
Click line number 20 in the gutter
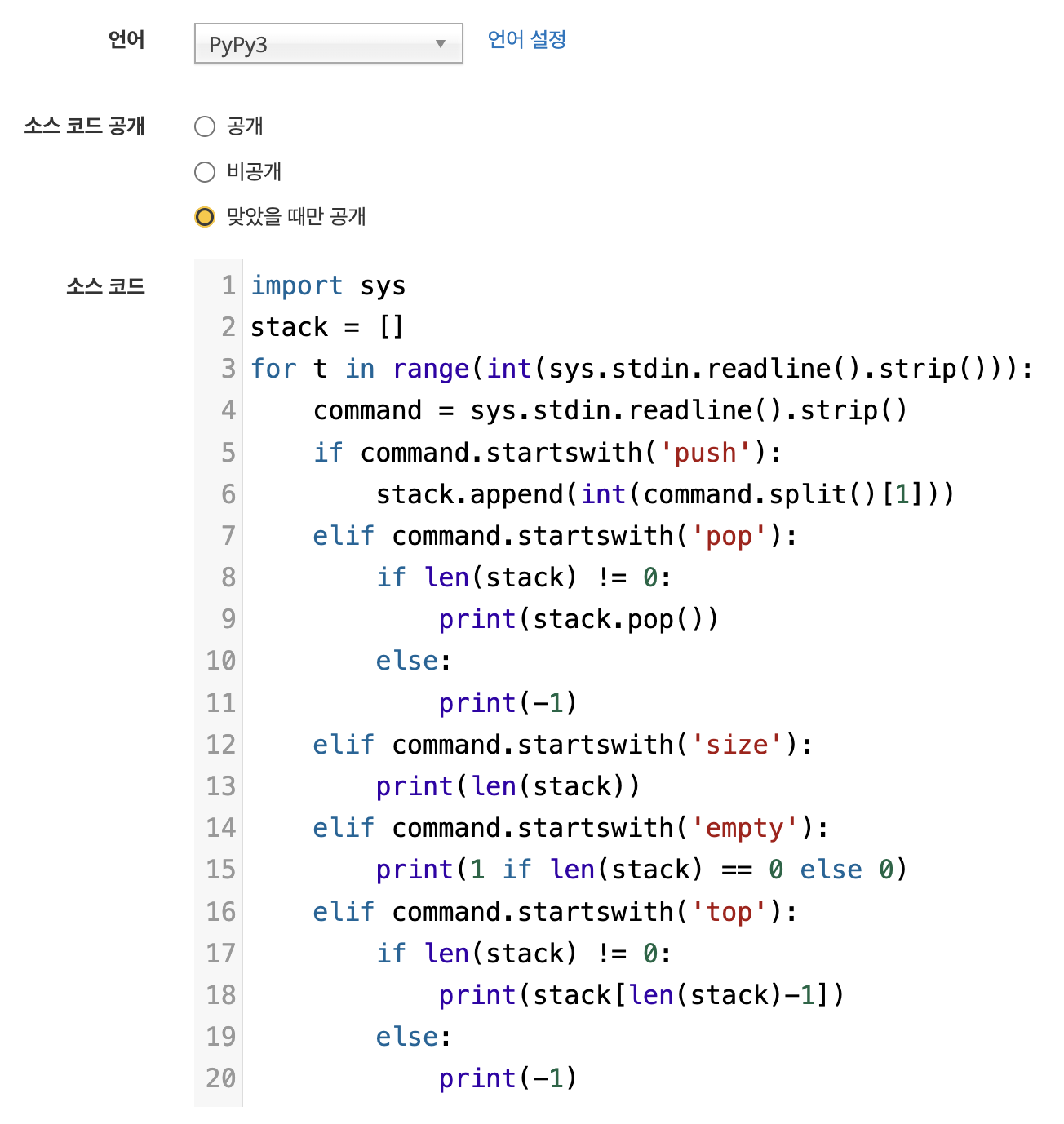(220, 1078)
